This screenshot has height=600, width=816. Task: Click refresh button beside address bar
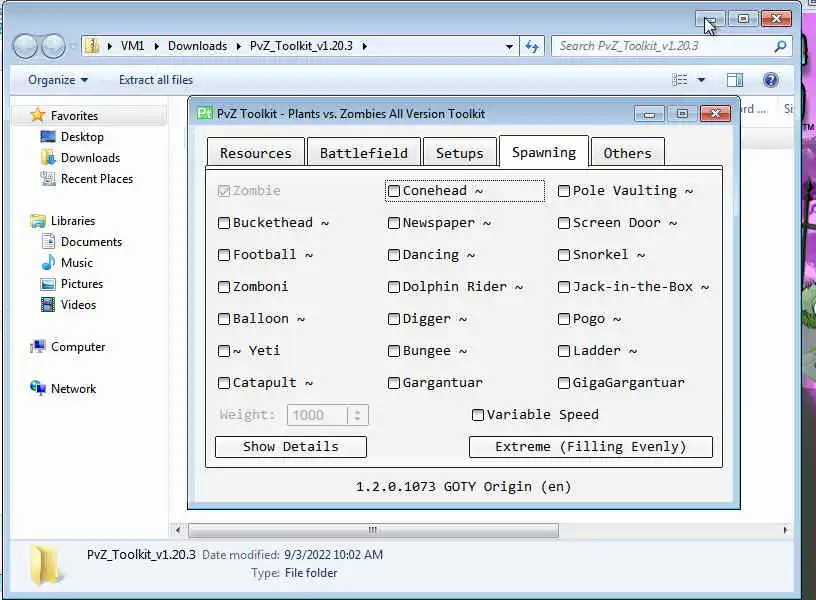click(x=531, y=46)
